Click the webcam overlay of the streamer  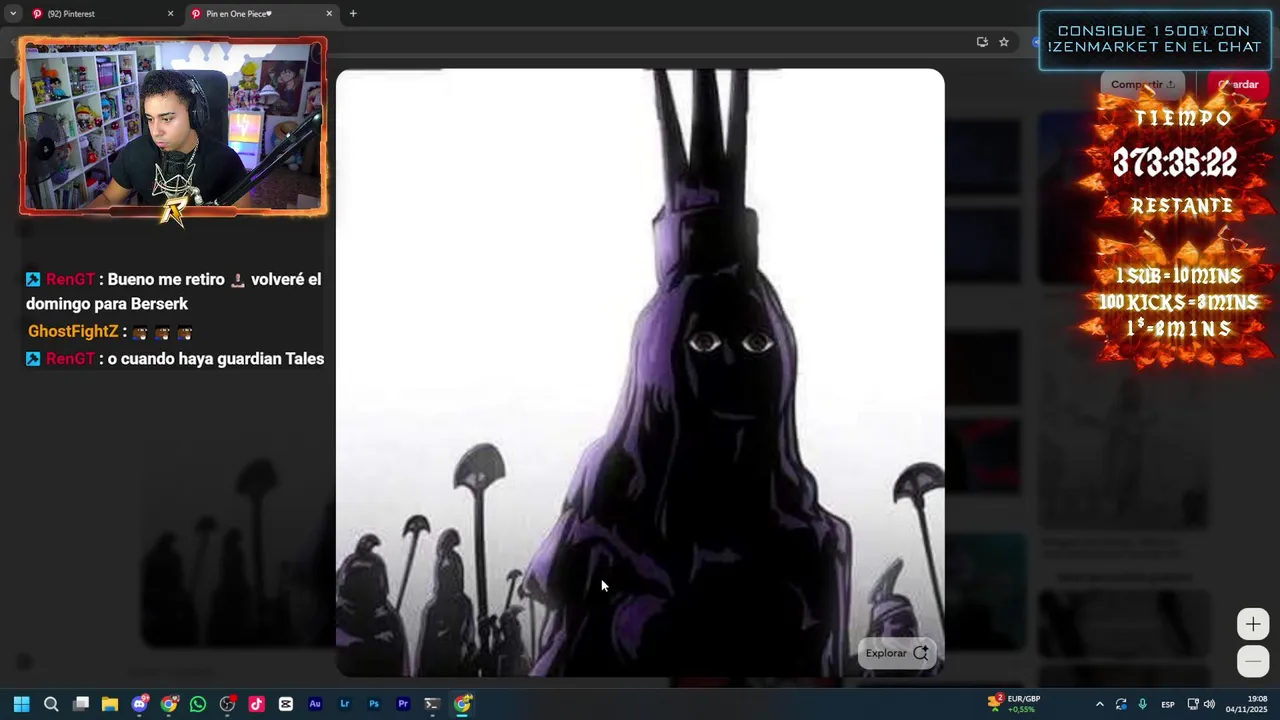tap(173, 126)
